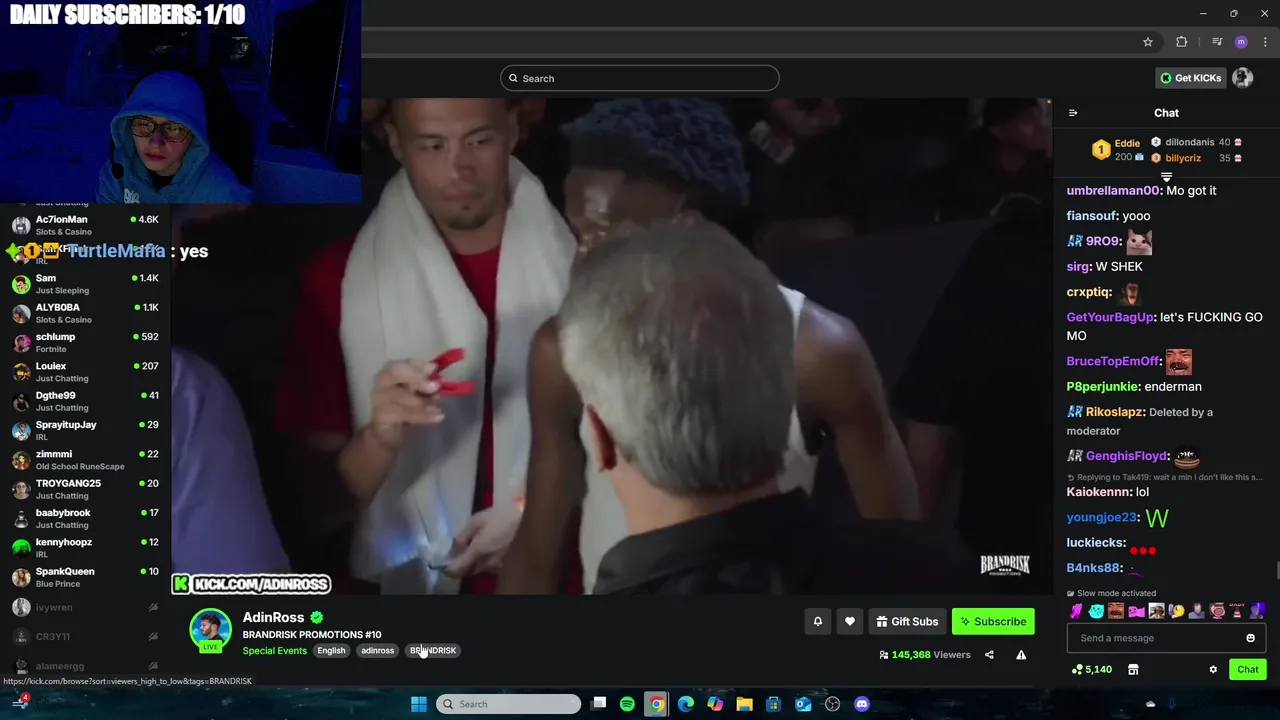Open leaderboard gifter billycriz
Viewport: 1280px width, 720px height.
click(1183, 158)
